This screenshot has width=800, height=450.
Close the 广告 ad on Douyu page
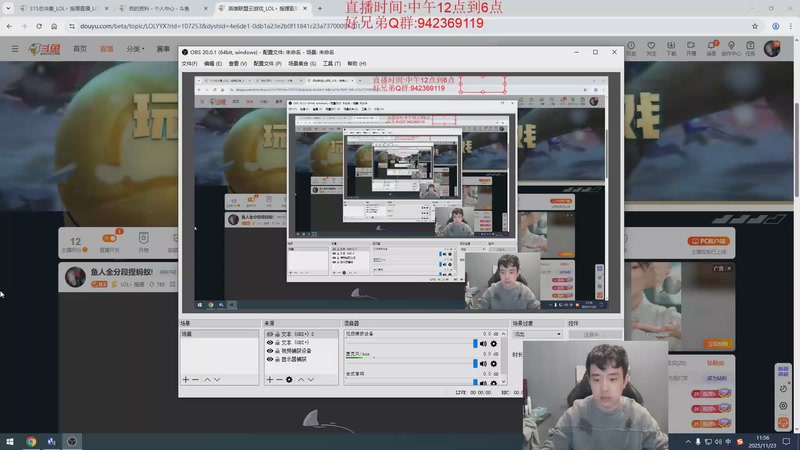click(729, 268)
